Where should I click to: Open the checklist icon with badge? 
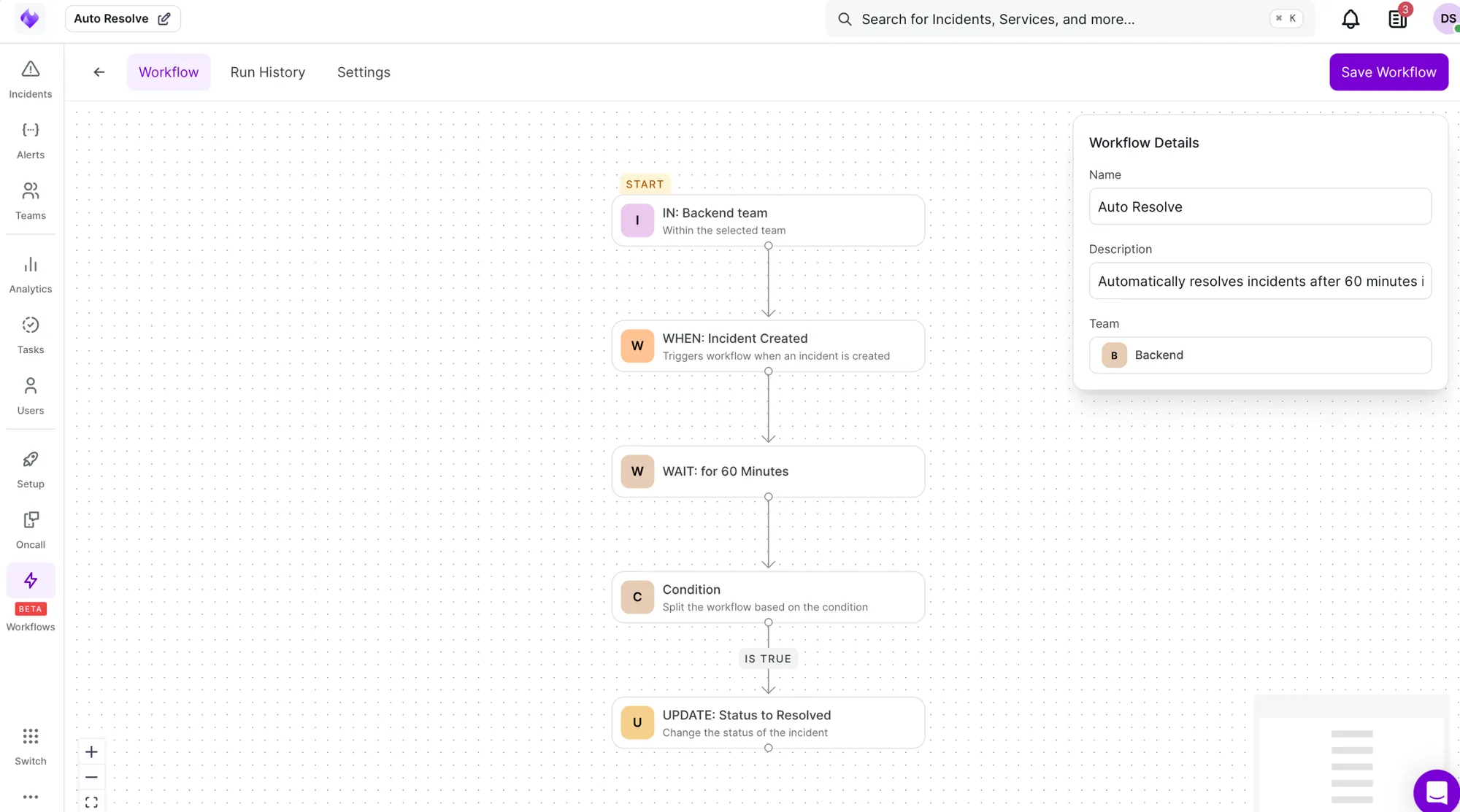pos(1397,19)
